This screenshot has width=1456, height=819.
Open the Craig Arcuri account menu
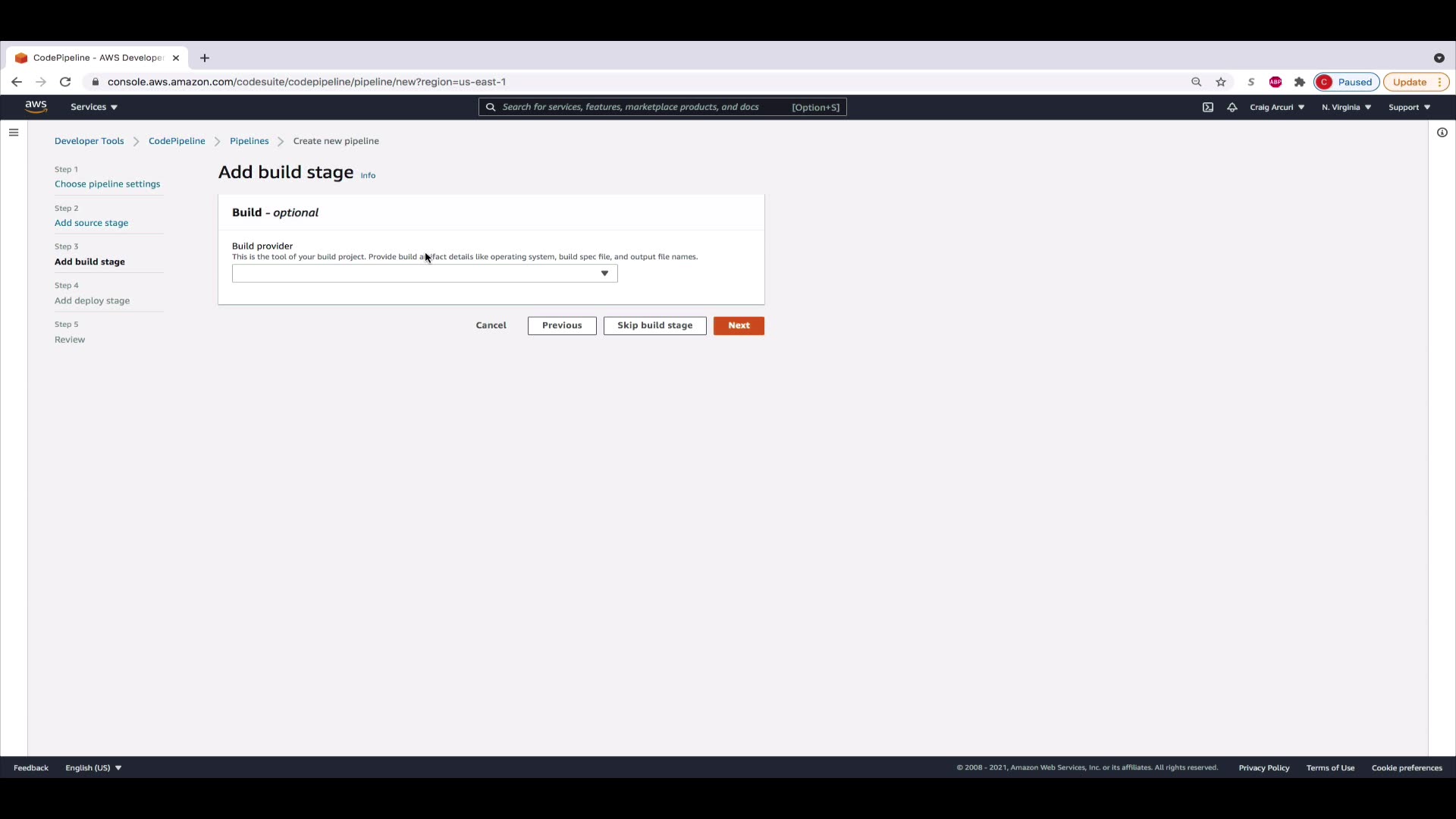click(1277, 107)
